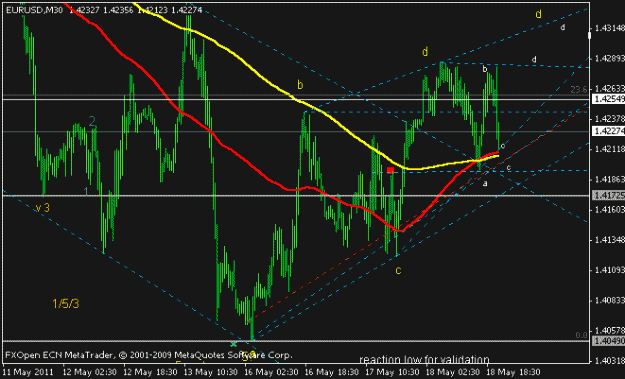Screen dimensions: 625x379
Task: Select the 1.43148 price axis label
Action: click(609, 28)
